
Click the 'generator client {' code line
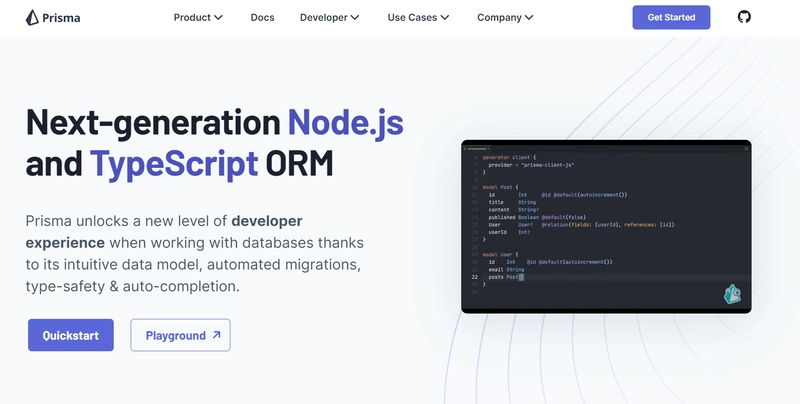coord(509,158)
